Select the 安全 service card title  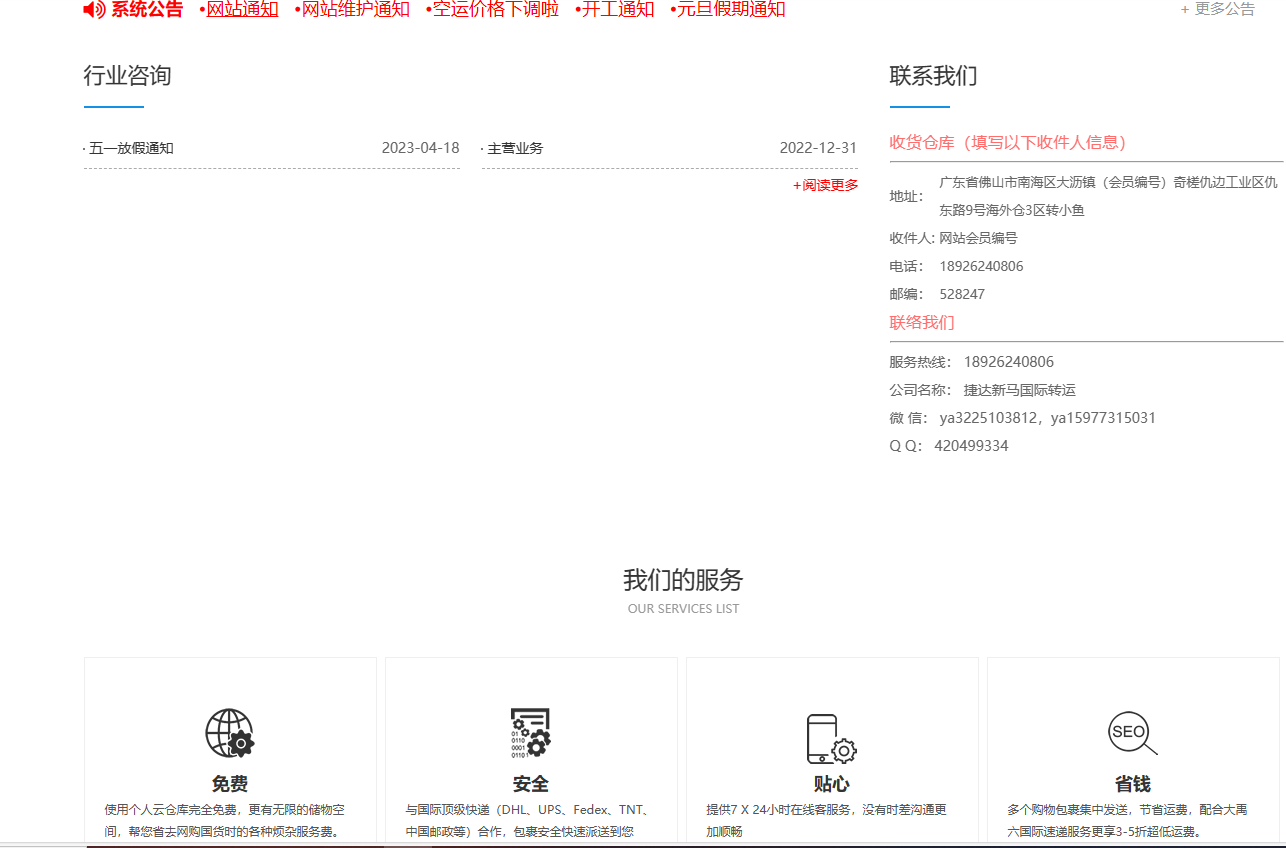point(530,784)
